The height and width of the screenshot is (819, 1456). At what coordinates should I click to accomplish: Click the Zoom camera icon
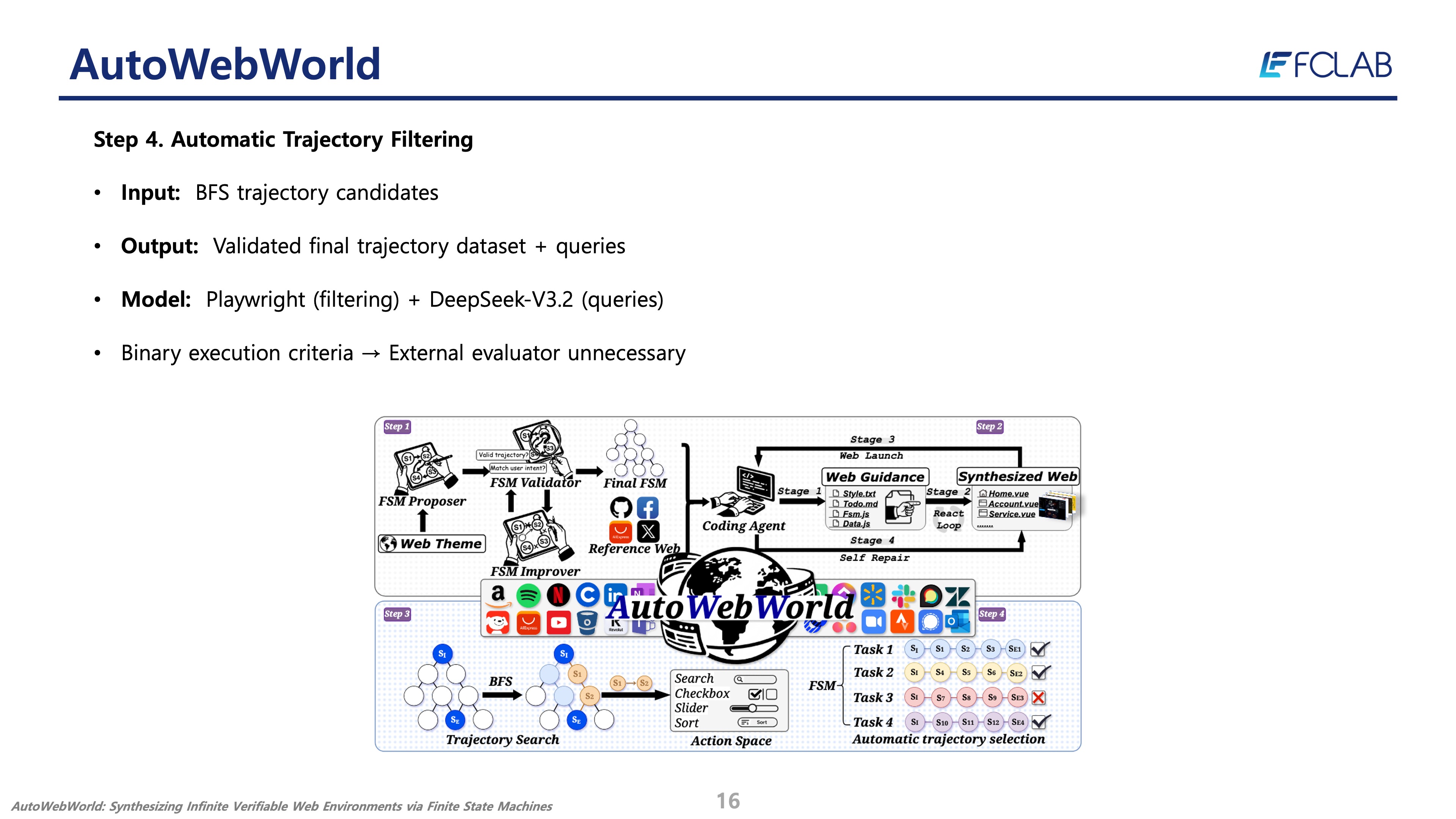tap(873, 622)
